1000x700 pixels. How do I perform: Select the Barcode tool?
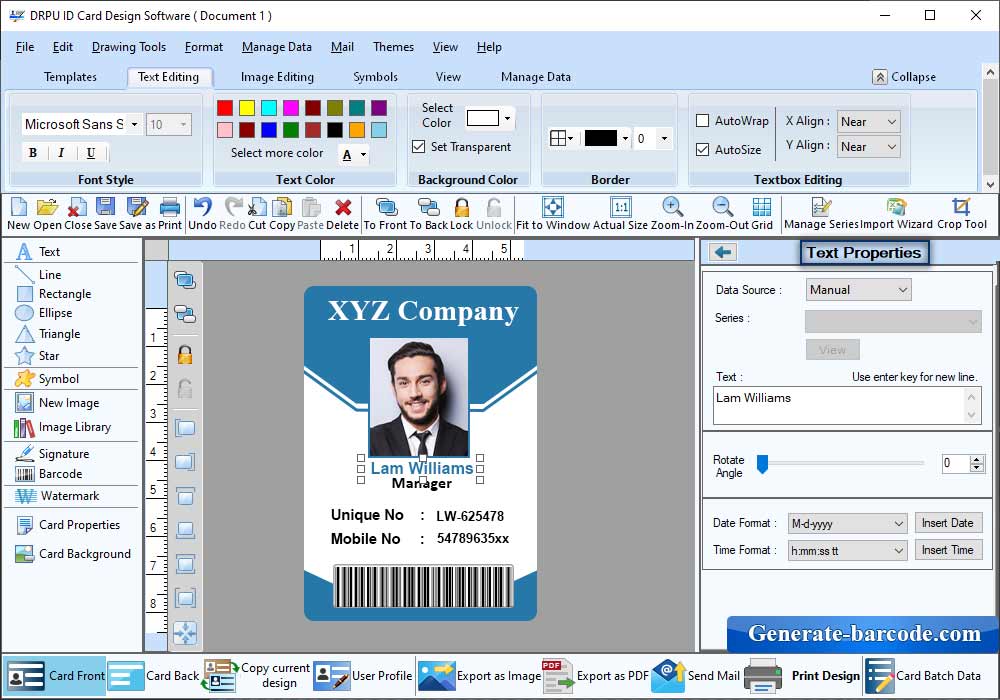pos(49,474)
